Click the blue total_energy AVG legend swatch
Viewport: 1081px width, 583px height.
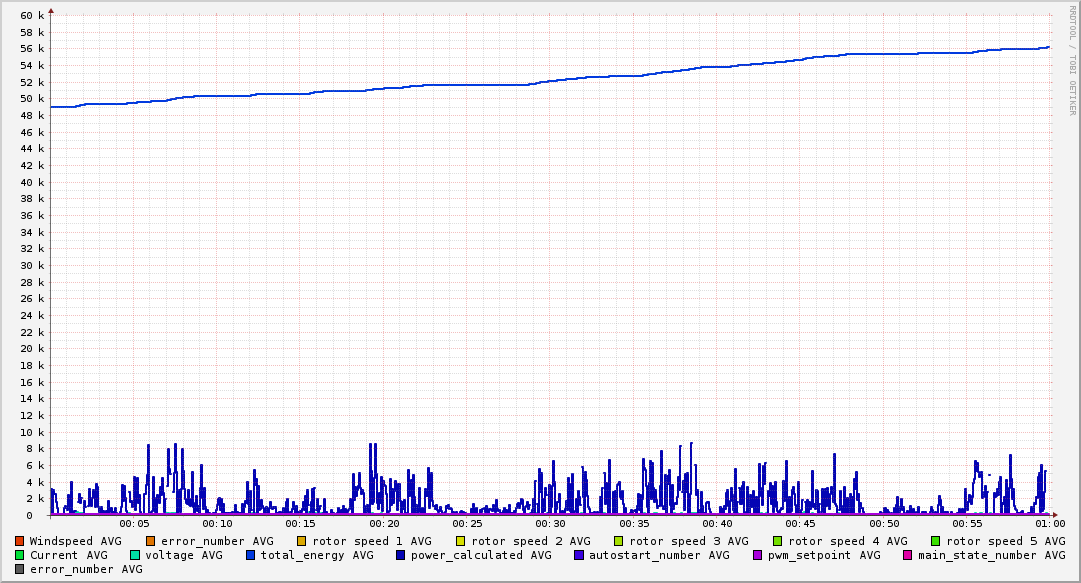click(251, 555)
